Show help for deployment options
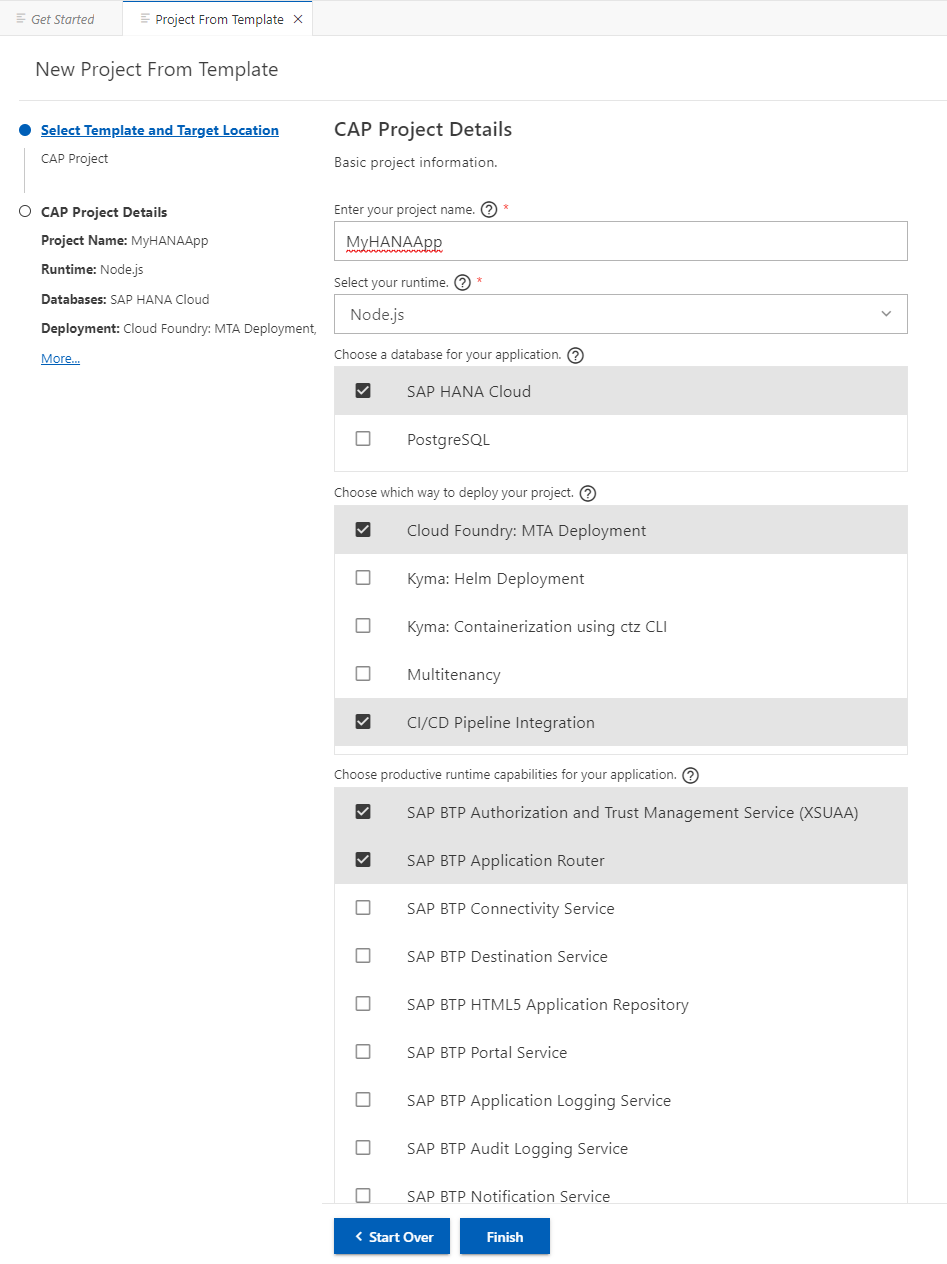This screenshot has width=947, height=1264. pyautogui.click(x=588, y=493)
